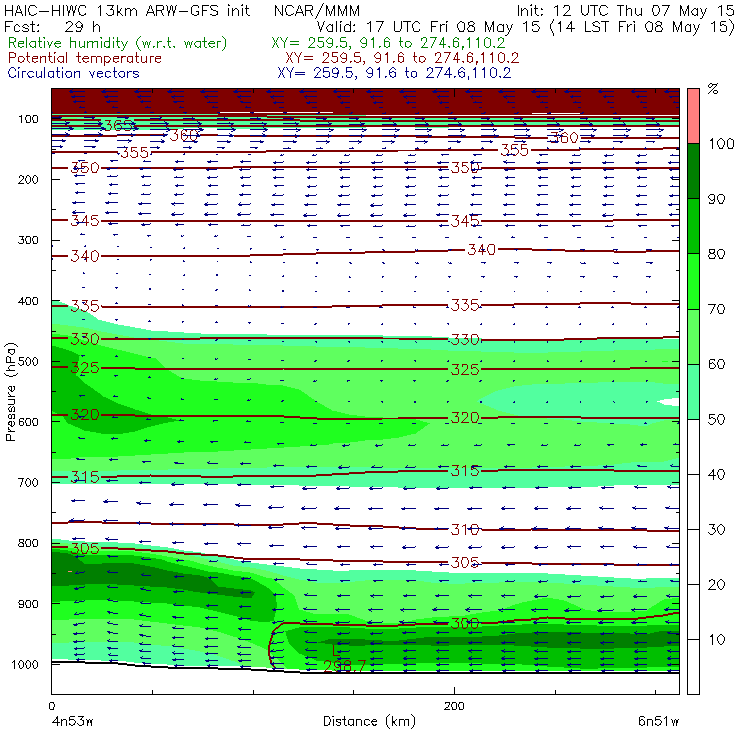Click the '500' pressure axis tick label
The image size is (740, 740).
(28, 362)
